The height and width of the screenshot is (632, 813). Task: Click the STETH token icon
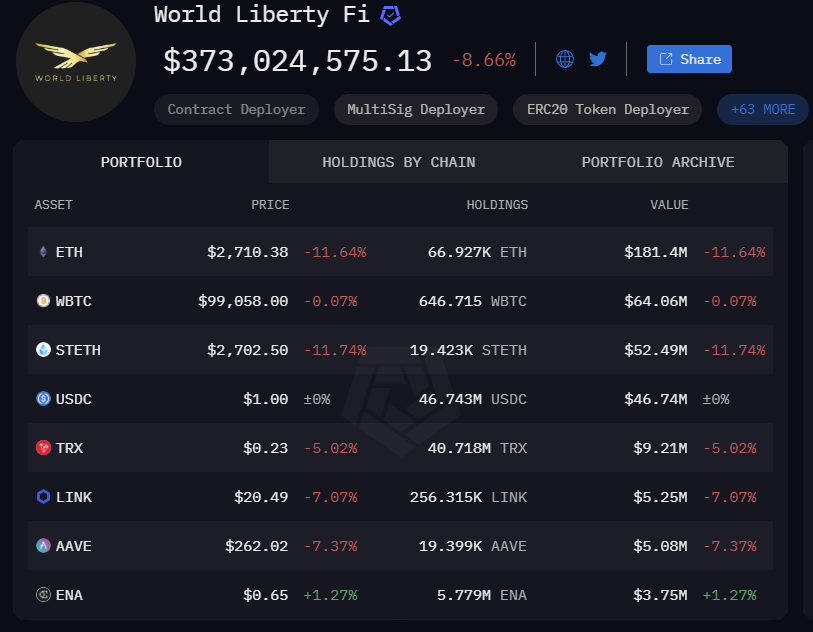pos(42,350)
